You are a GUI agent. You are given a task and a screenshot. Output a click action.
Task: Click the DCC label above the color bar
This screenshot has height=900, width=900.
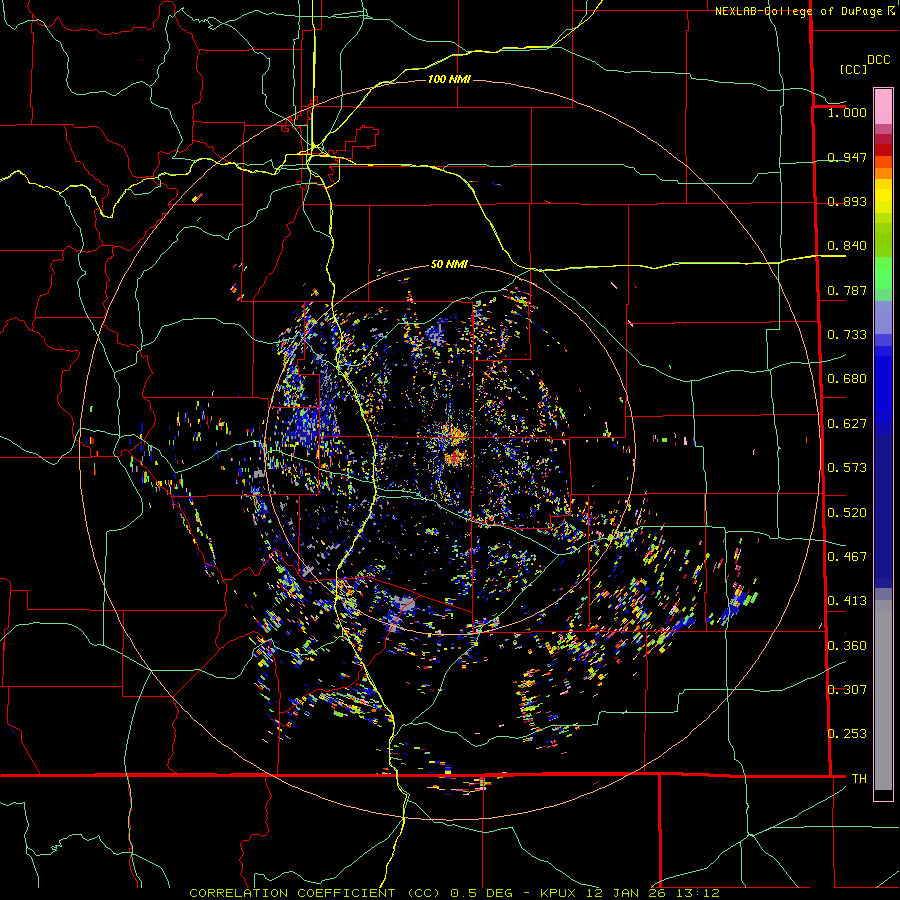pyautogui.click(x=879, y=60)
